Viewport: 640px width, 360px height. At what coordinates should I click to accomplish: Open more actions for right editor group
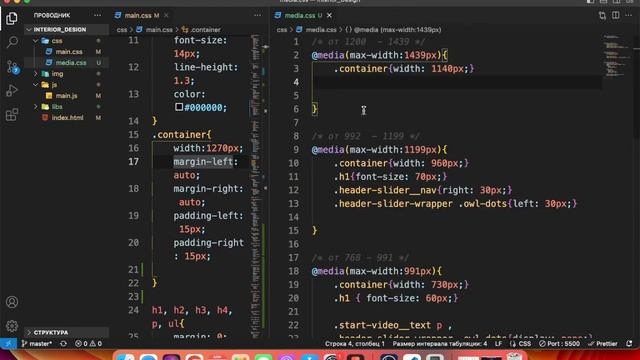coord(629,16)
